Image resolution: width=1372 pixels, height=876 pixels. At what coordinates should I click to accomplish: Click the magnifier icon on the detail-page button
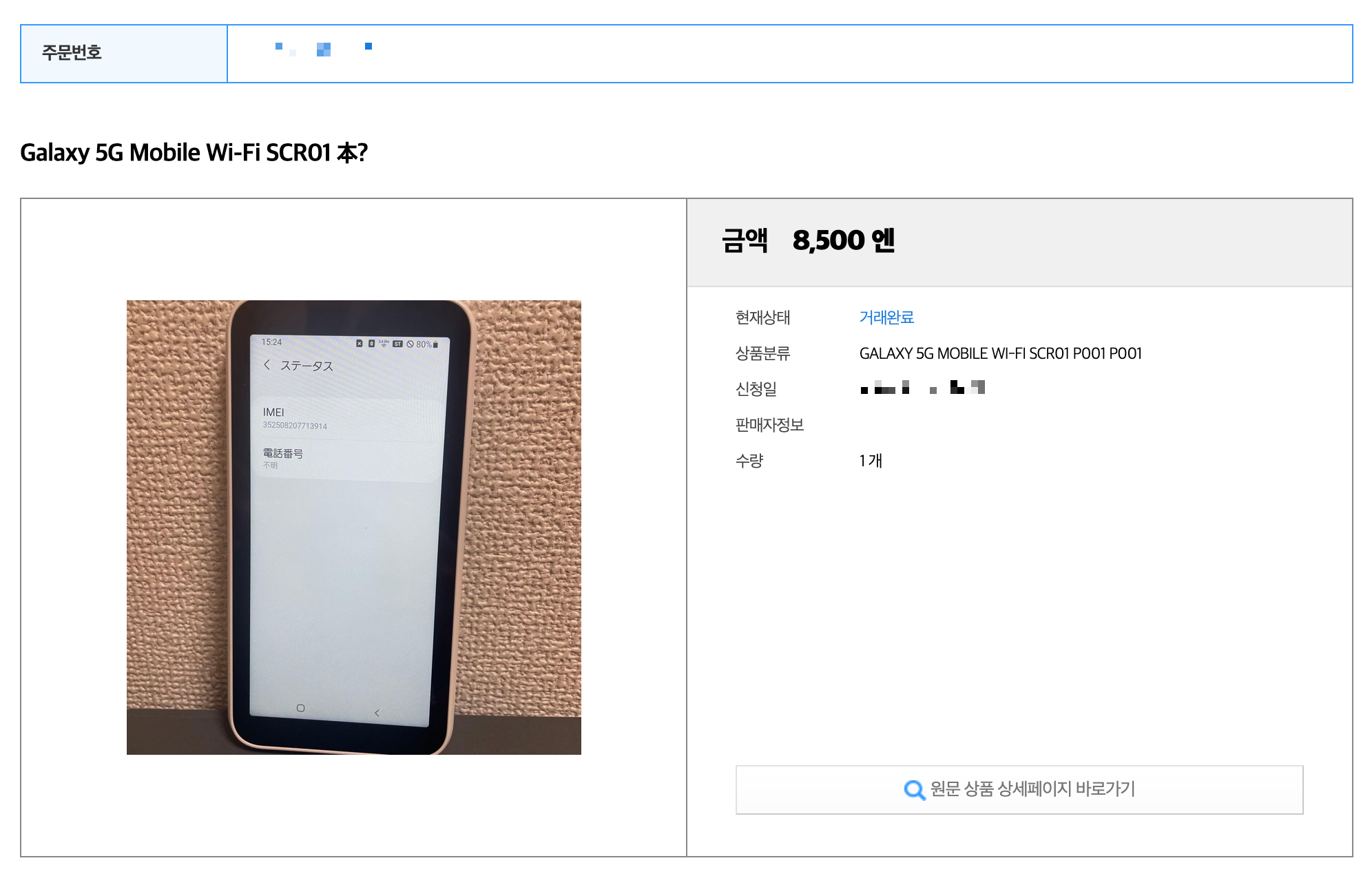click(914, 789)
